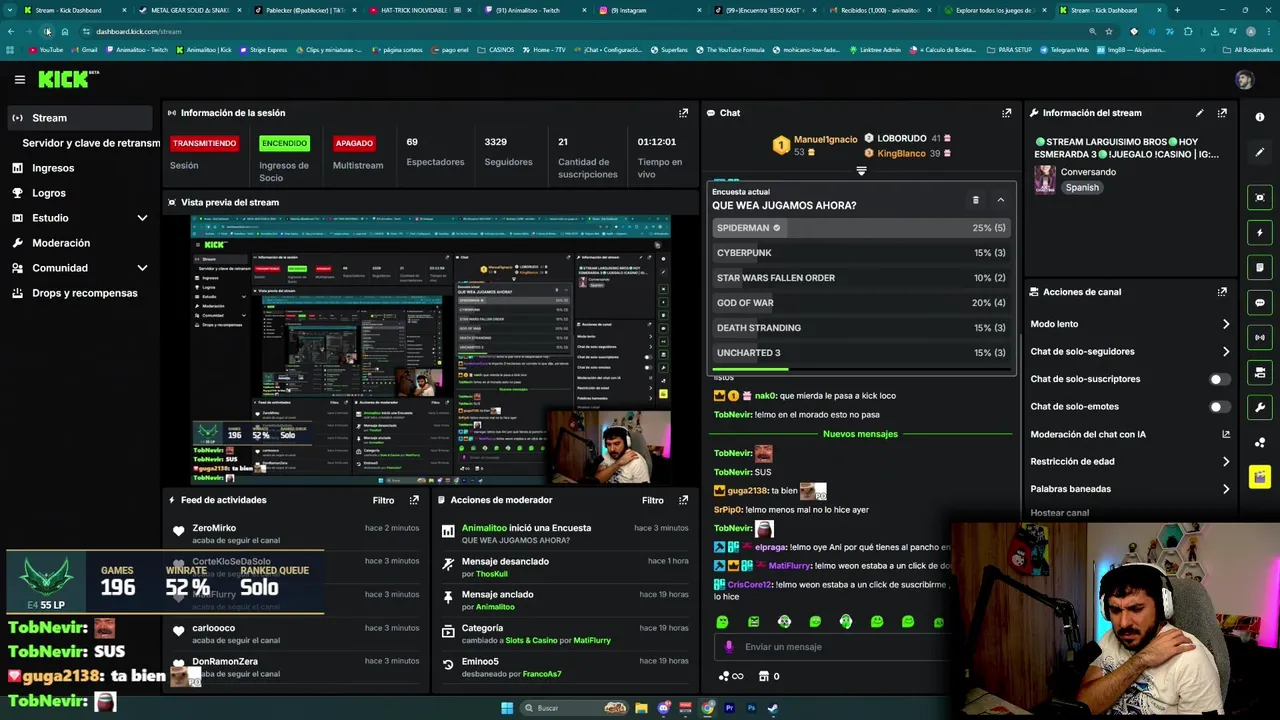The height and width of the screenshot is (720, 1280).
Task: Pop out the Feed de actividades panel
Action: 414,500
